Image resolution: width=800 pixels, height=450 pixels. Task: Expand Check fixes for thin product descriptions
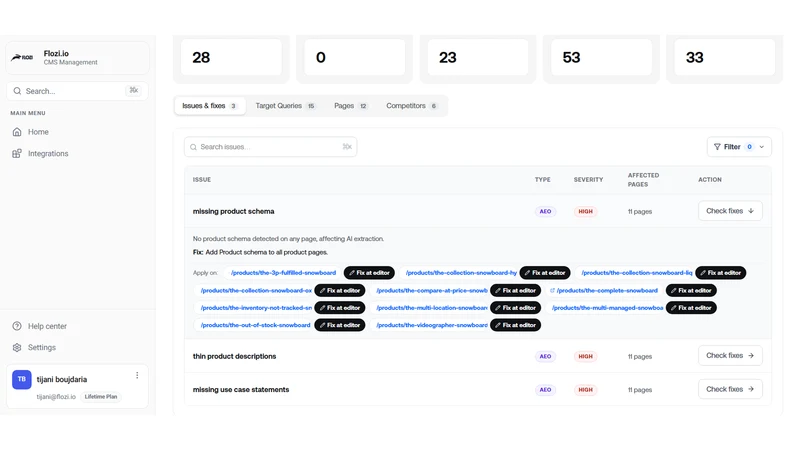point(730,356)
